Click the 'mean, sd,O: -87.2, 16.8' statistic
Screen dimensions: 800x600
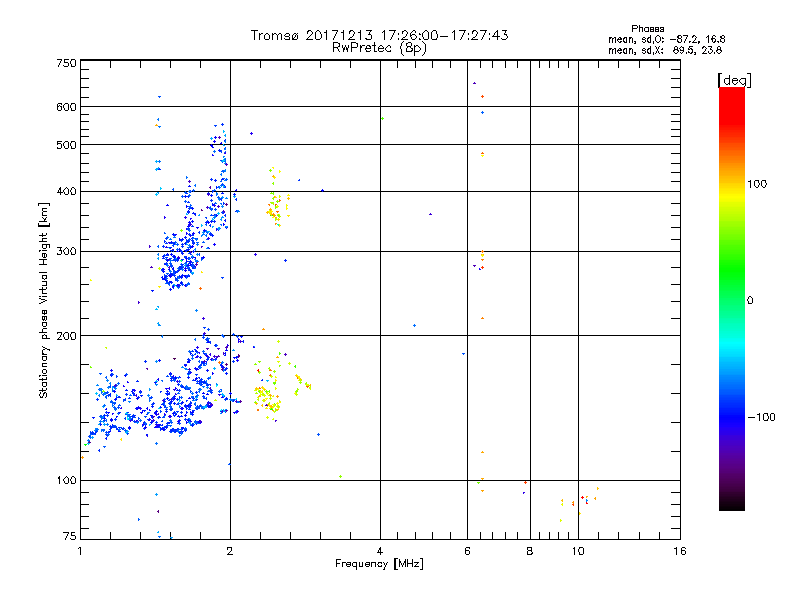click(x=666, y=39)
